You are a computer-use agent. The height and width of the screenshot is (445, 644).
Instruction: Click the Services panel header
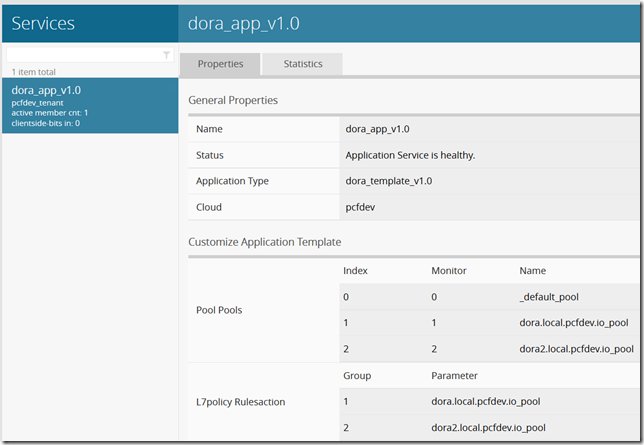pyautogui.click(x=43, y=23)
